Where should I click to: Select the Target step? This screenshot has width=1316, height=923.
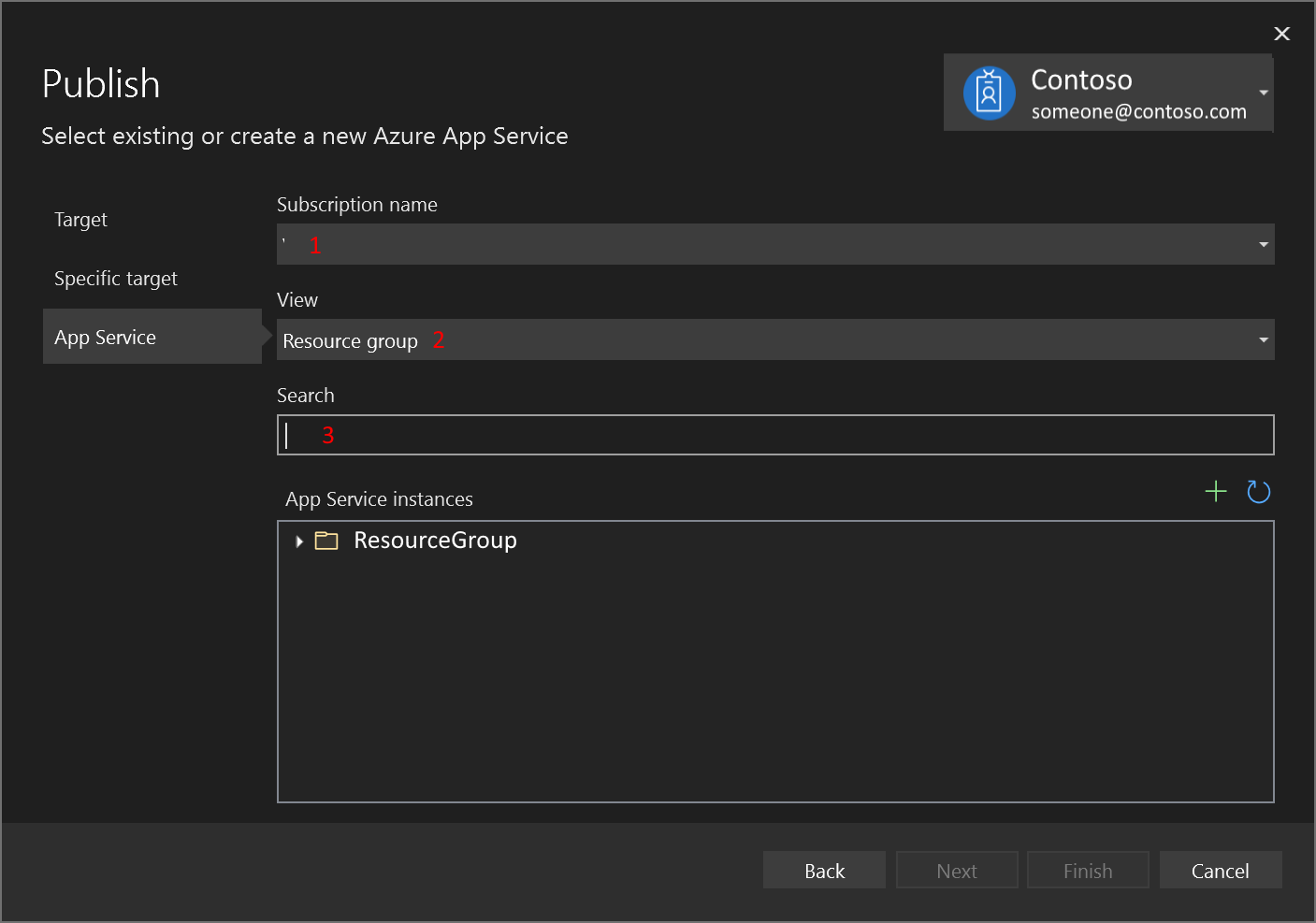80,219
